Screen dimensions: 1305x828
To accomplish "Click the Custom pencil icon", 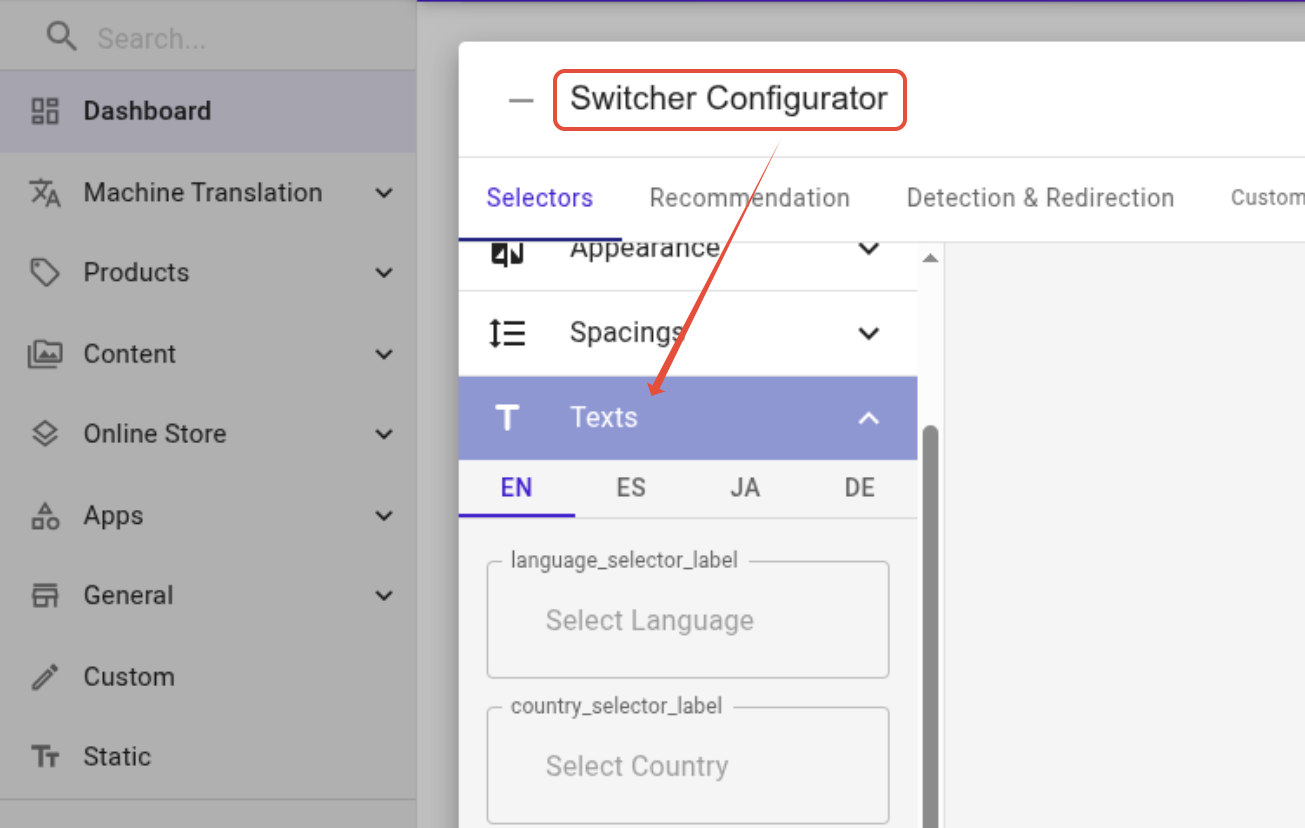I will [x=45, y=677].
